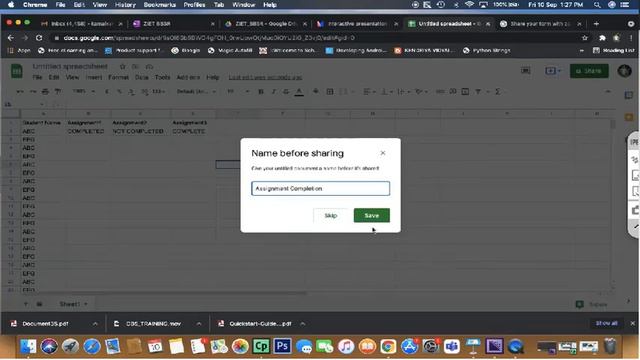
Task: Open the File menu in Sheets
Action: click(x=37, y=77)
